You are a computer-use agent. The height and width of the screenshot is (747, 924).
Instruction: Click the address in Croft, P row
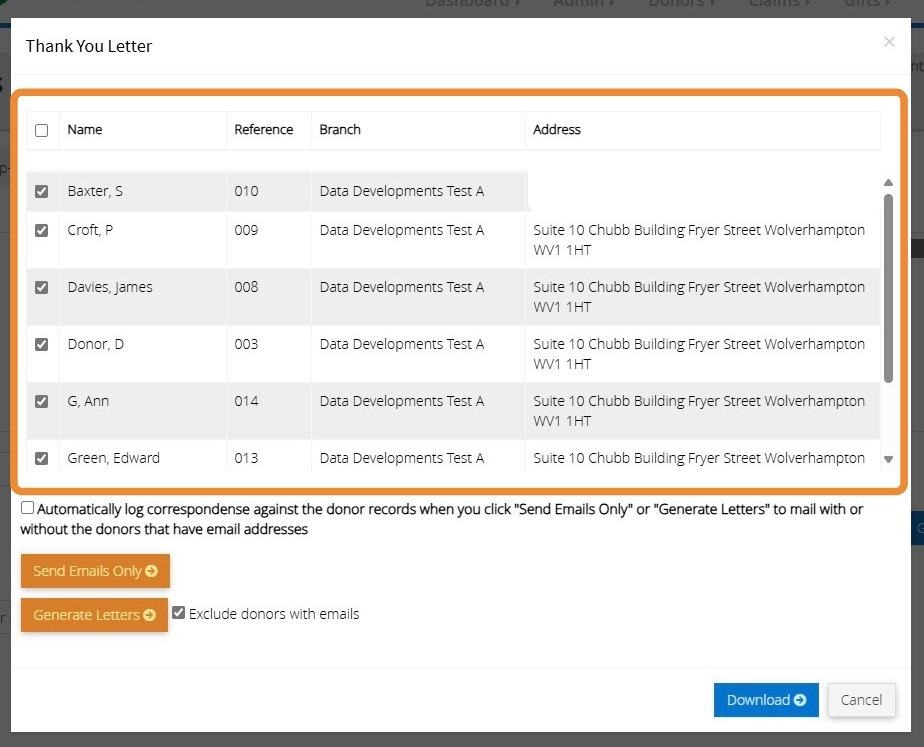699,240
